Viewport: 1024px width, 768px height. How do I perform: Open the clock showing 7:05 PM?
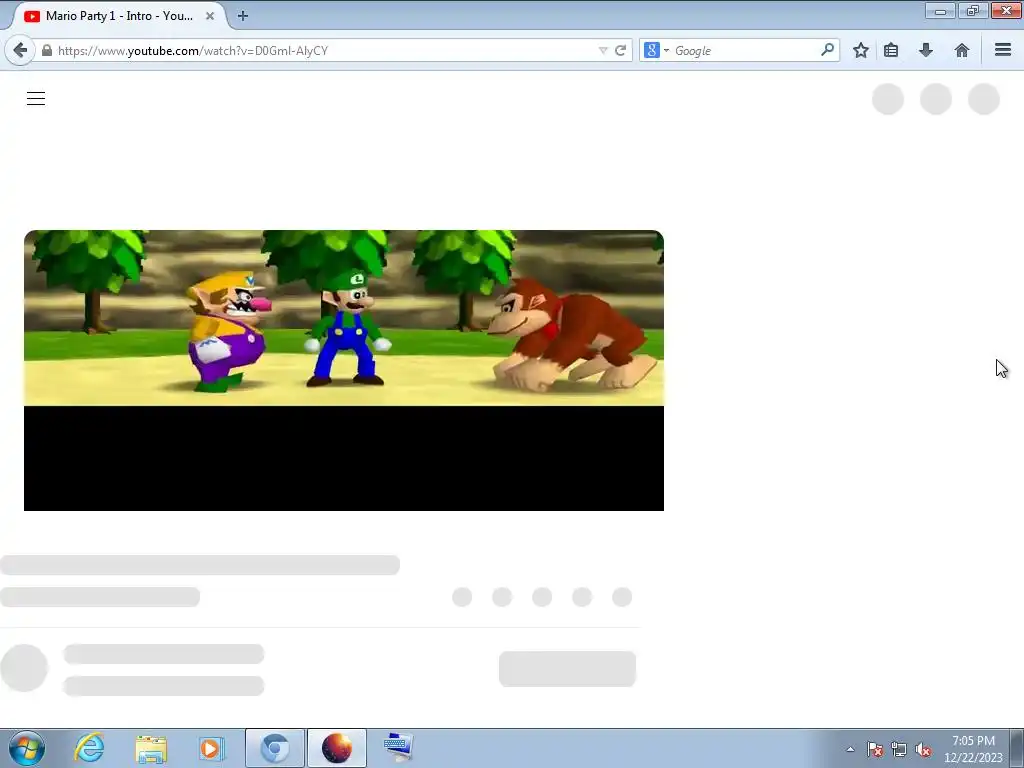pos(973,748)
